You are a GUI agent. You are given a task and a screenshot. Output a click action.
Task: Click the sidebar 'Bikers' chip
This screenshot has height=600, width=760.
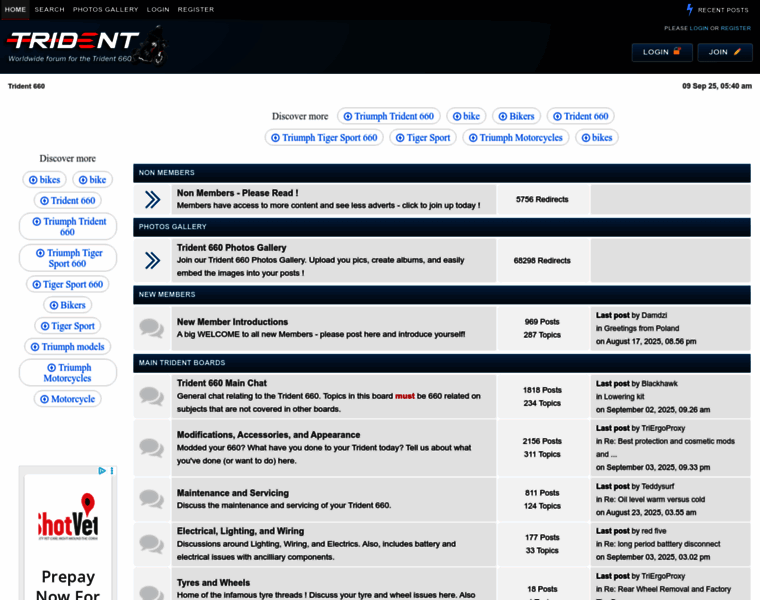point(67,305)
